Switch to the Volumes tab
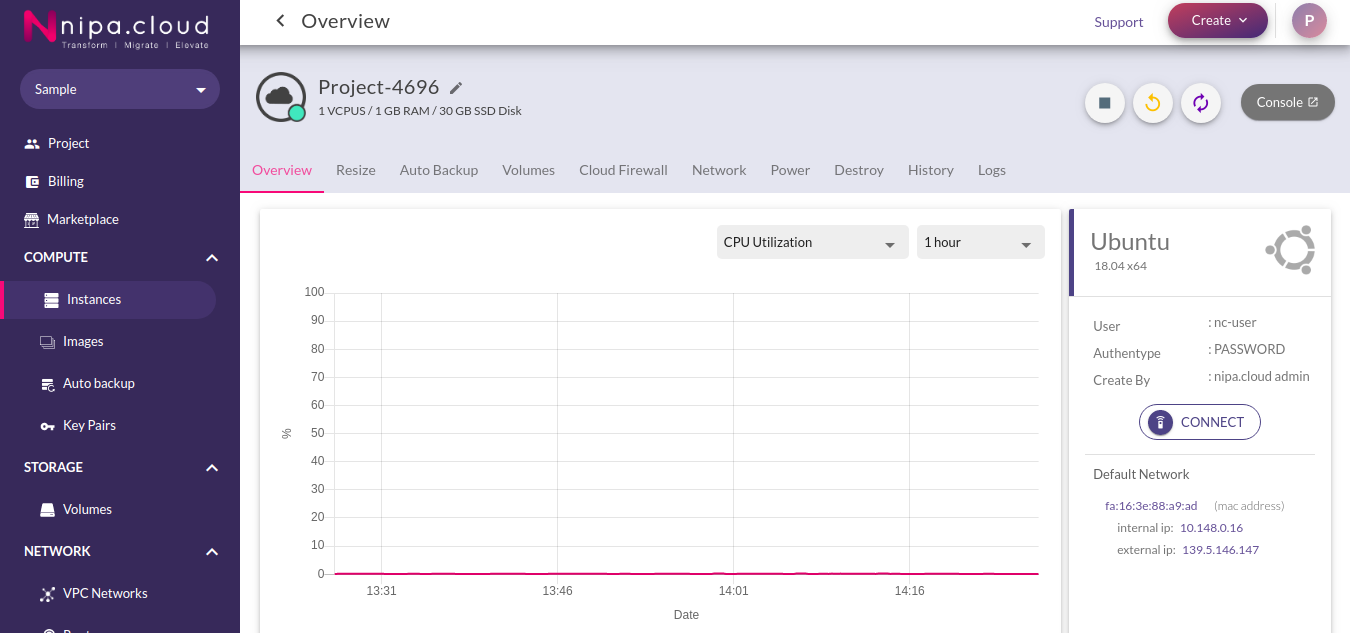 pos(528,170)
